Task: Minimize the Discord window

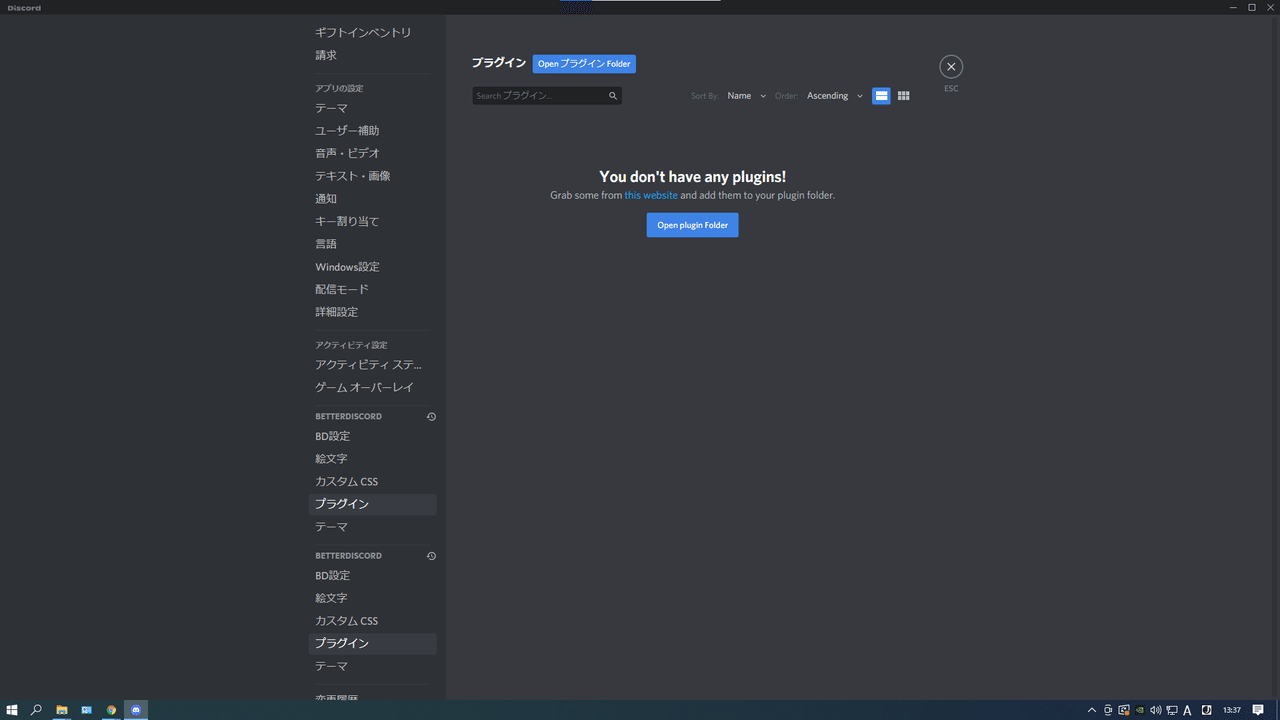Action: (1234, 7)
